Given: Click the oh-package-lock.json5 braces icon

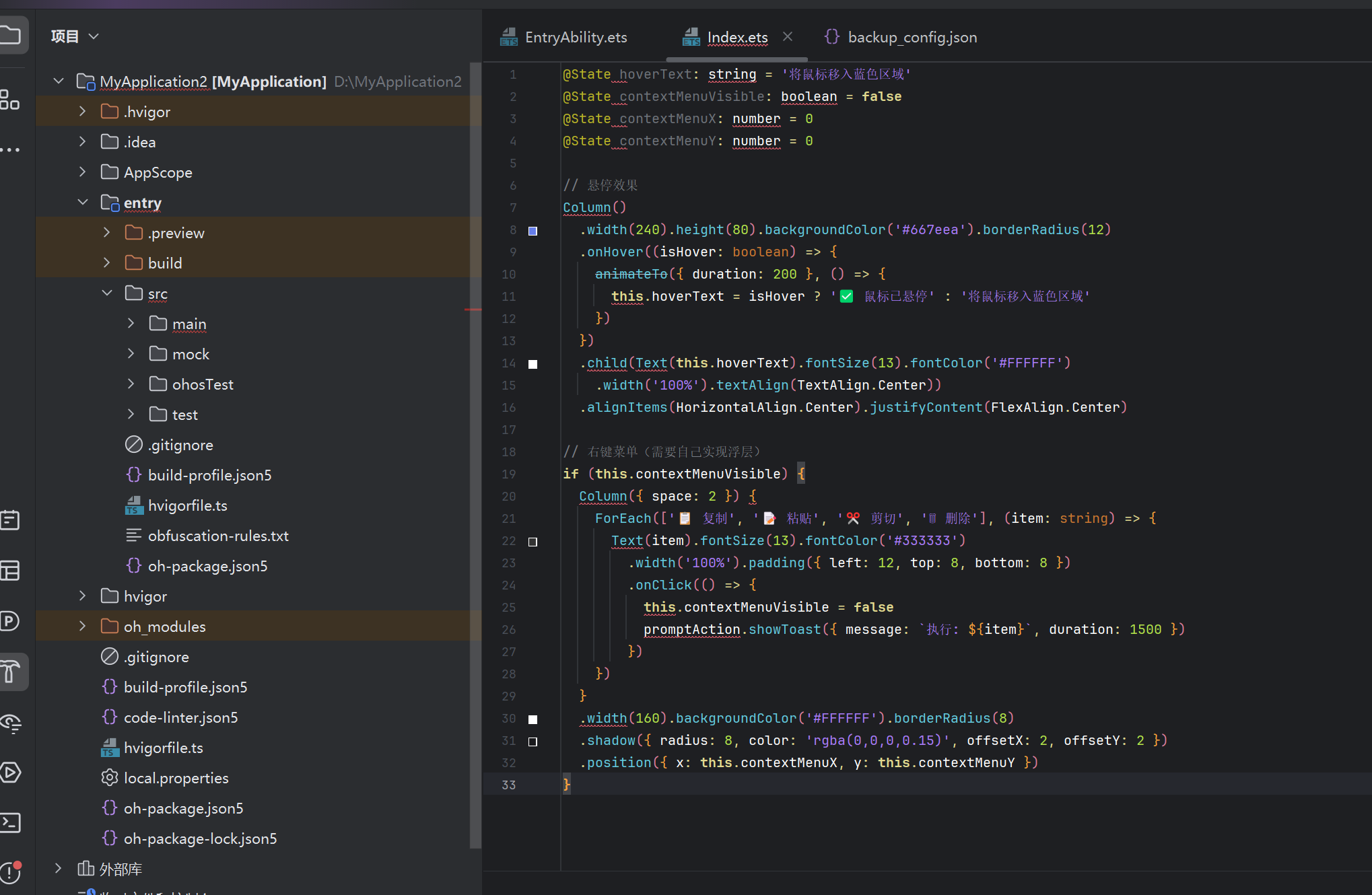Looking at the screenshot, I should tap(110, 838).
